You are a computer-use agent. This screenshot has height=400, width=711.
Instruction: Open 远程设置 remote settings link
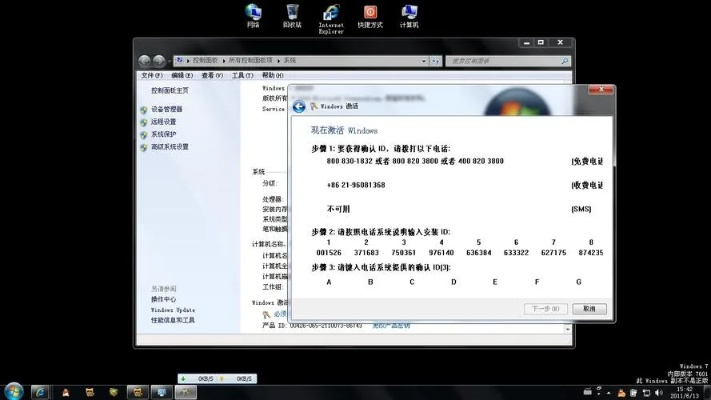[163, 122]
